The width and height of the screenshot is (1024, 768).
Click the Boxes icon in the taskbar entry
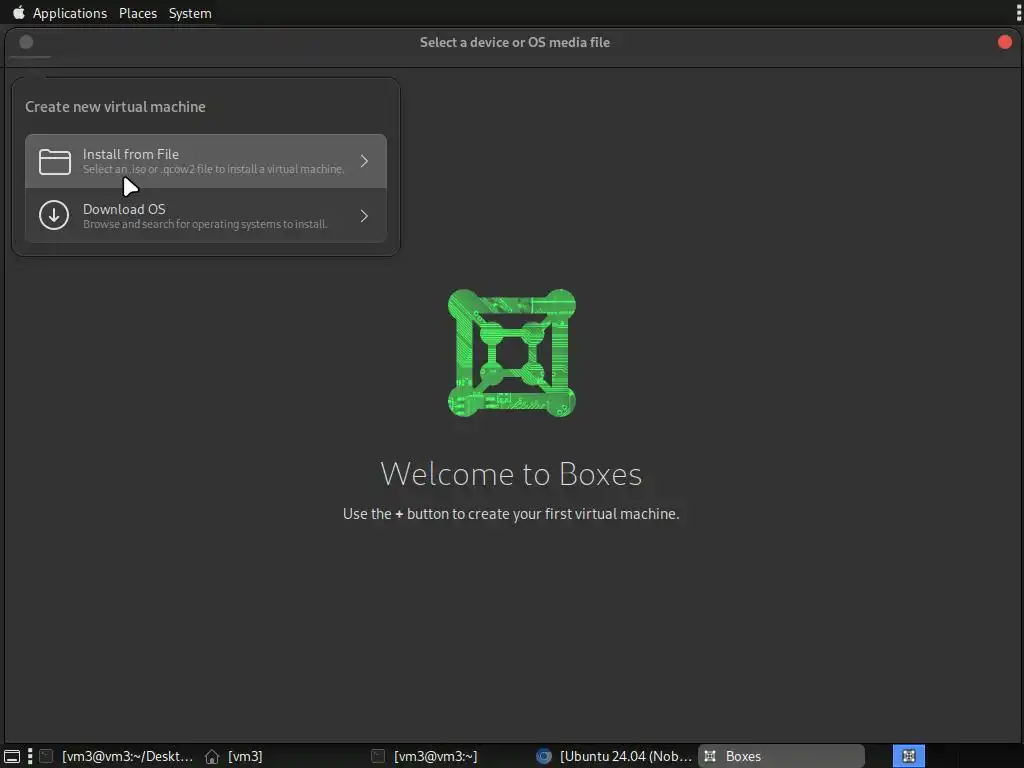(710, 756)
